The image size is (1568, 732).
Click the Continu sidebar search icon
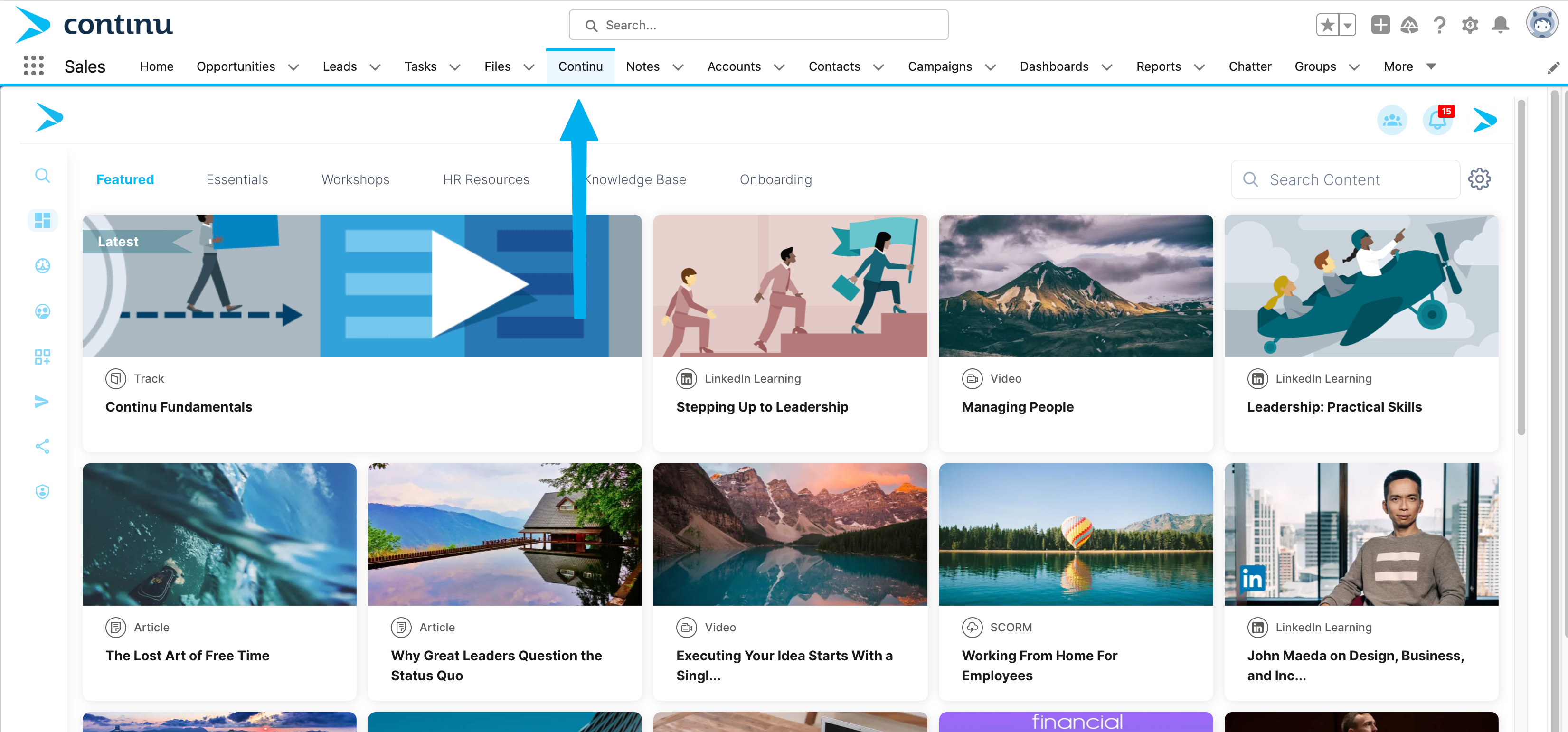(42, 176)
